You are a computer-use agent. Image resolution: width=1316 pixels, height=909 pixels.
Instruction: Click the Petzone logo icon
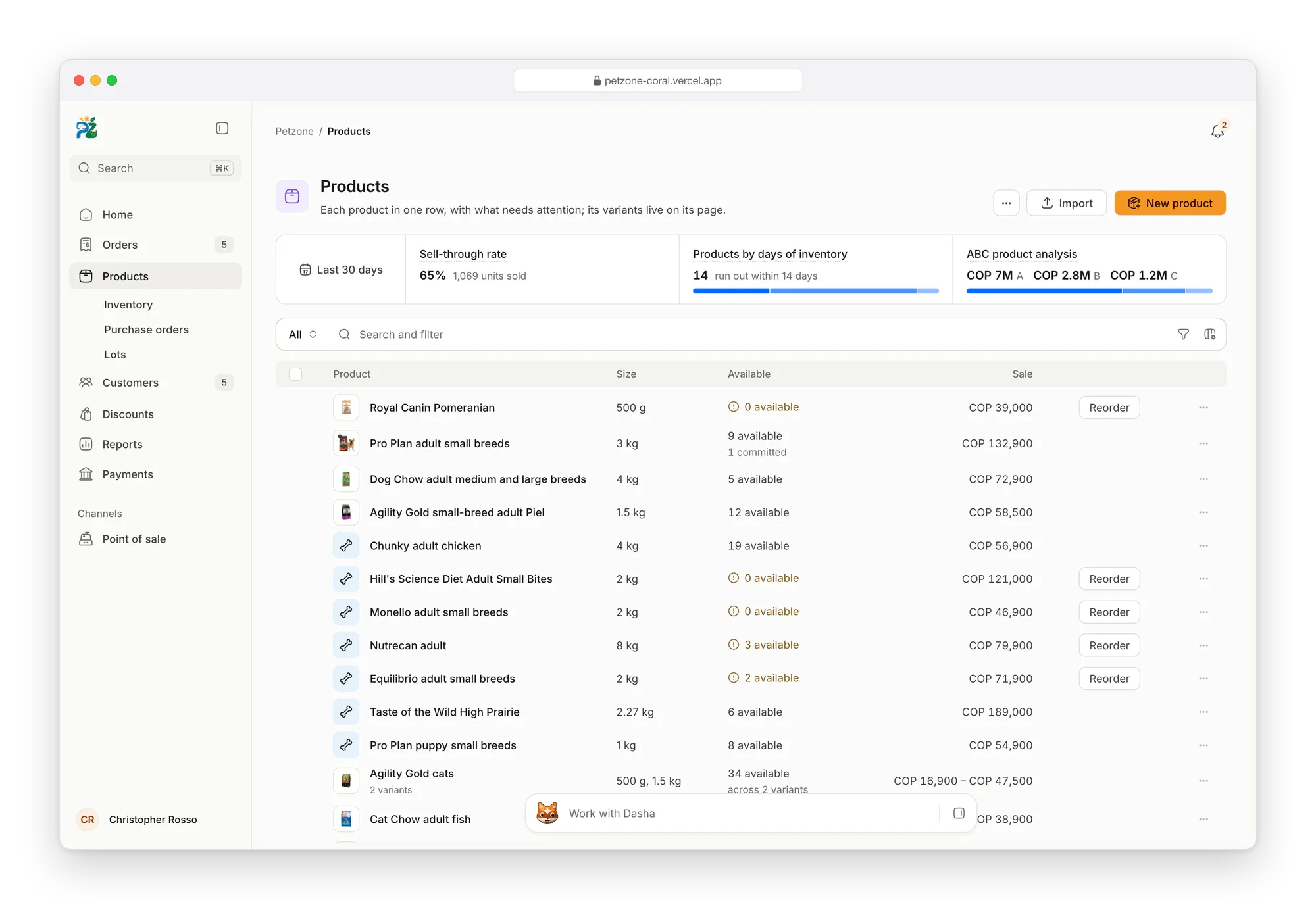87,128
